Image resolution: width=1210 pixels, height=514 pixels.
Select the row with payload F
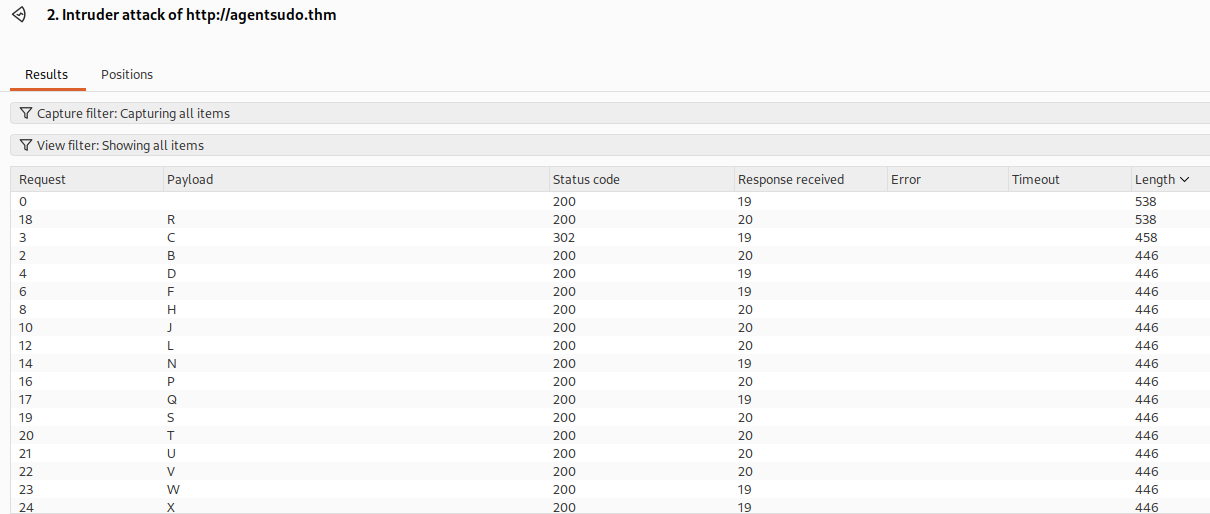pyautogui.click(x=610, y=291)
